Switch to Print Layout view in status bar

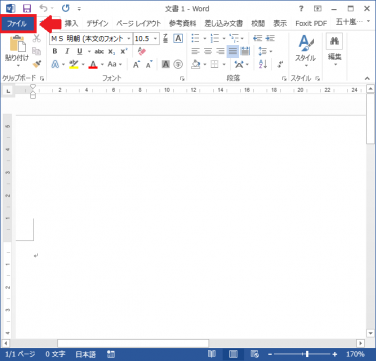(233, 354)
